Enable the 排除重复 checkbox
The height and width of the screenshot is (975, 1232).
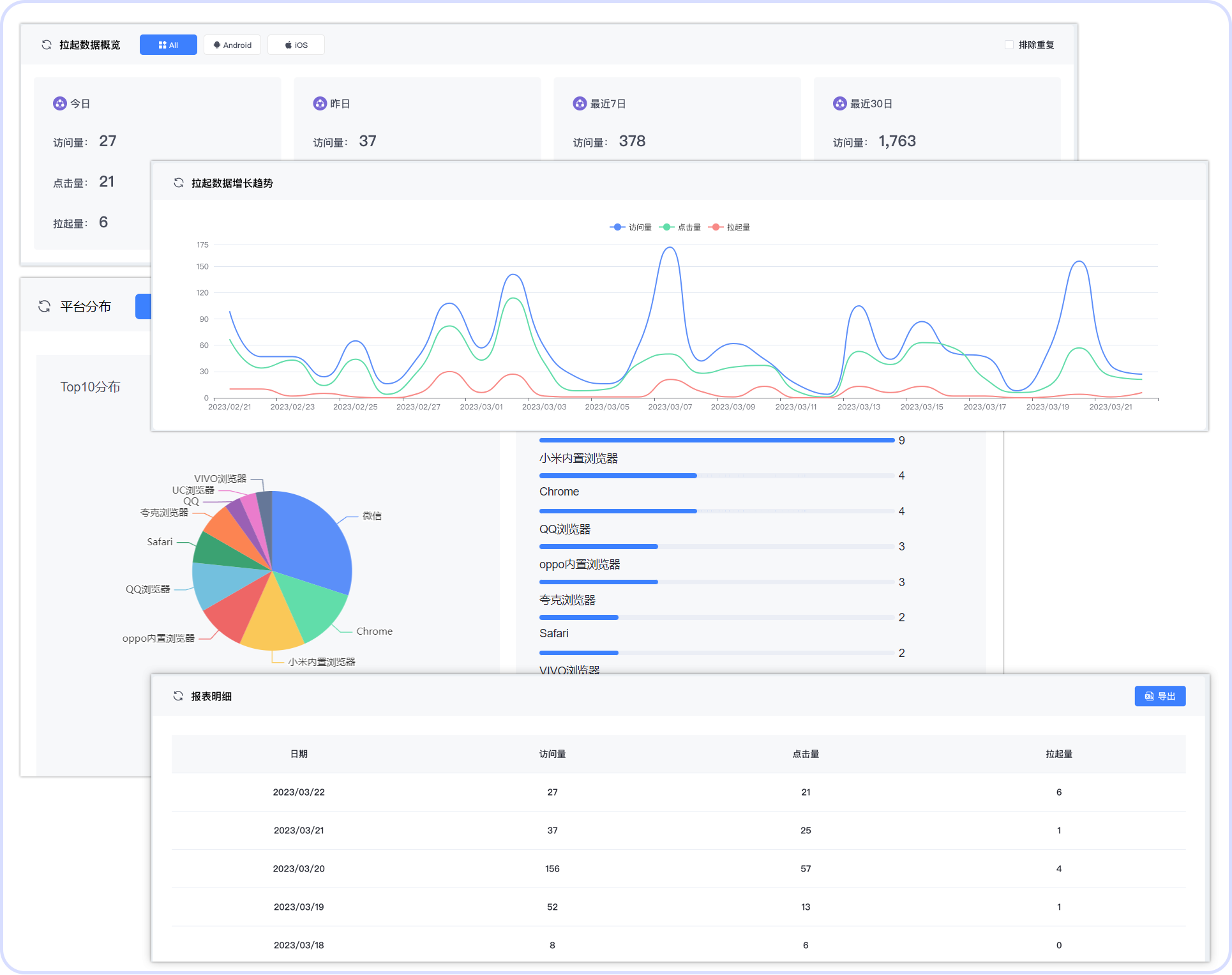(1009, 45)
